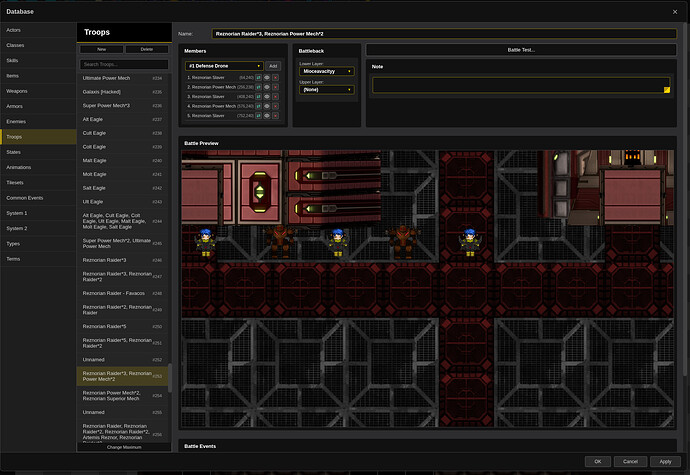Image resolution: width=690 pixels, height=475 pixels.
Task: Select troop Alt Eagle
Action: click(122, 119)
